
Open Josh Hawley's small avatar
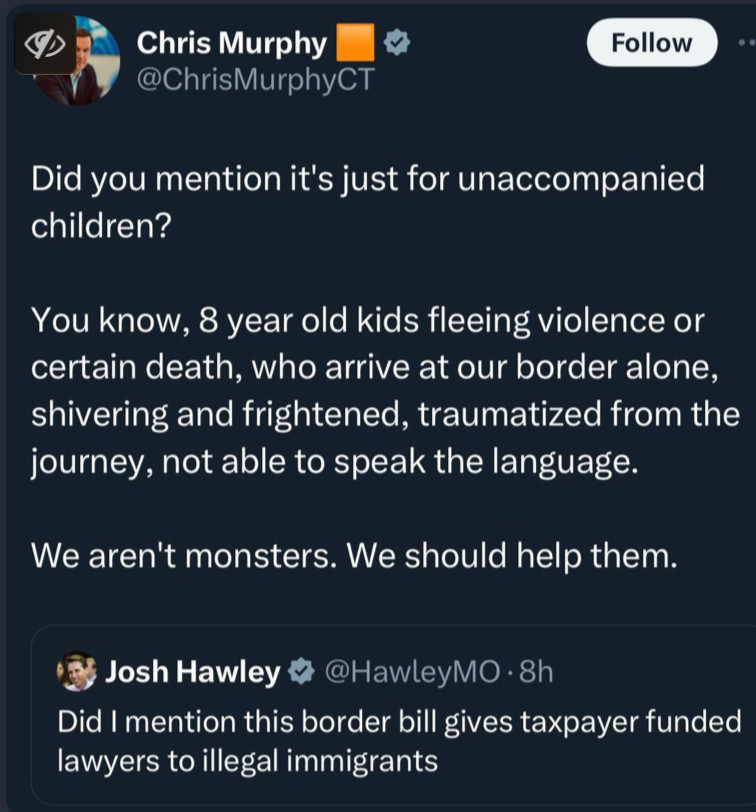point(77,671)
